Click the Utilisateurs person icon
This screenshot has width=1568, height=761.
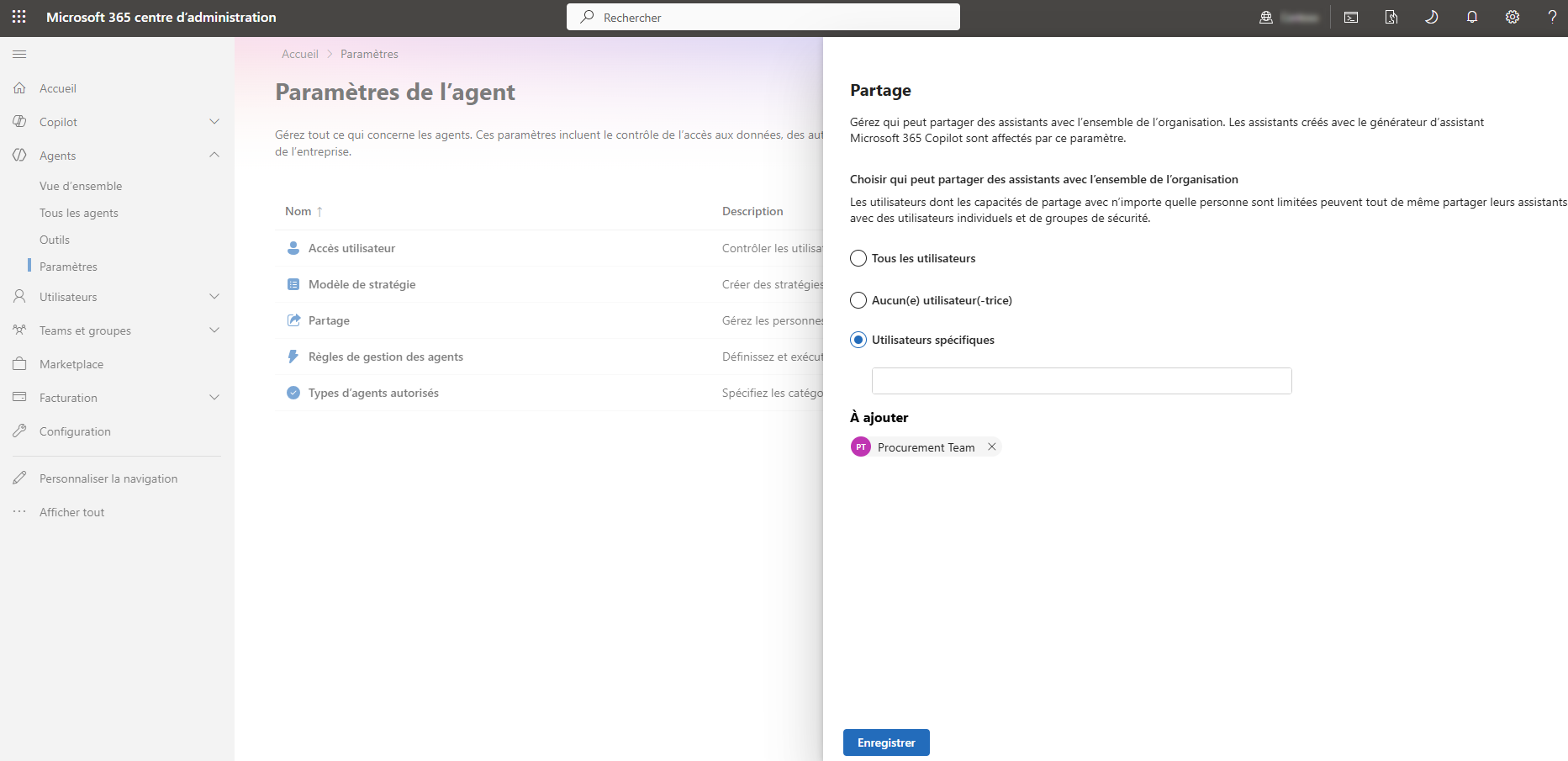20,297
